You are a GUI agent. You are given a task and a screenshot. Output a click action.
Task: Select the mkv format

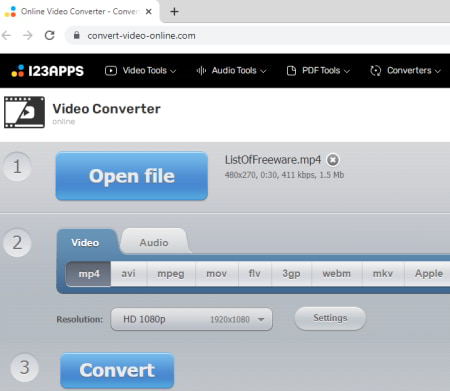coord(383,274)
